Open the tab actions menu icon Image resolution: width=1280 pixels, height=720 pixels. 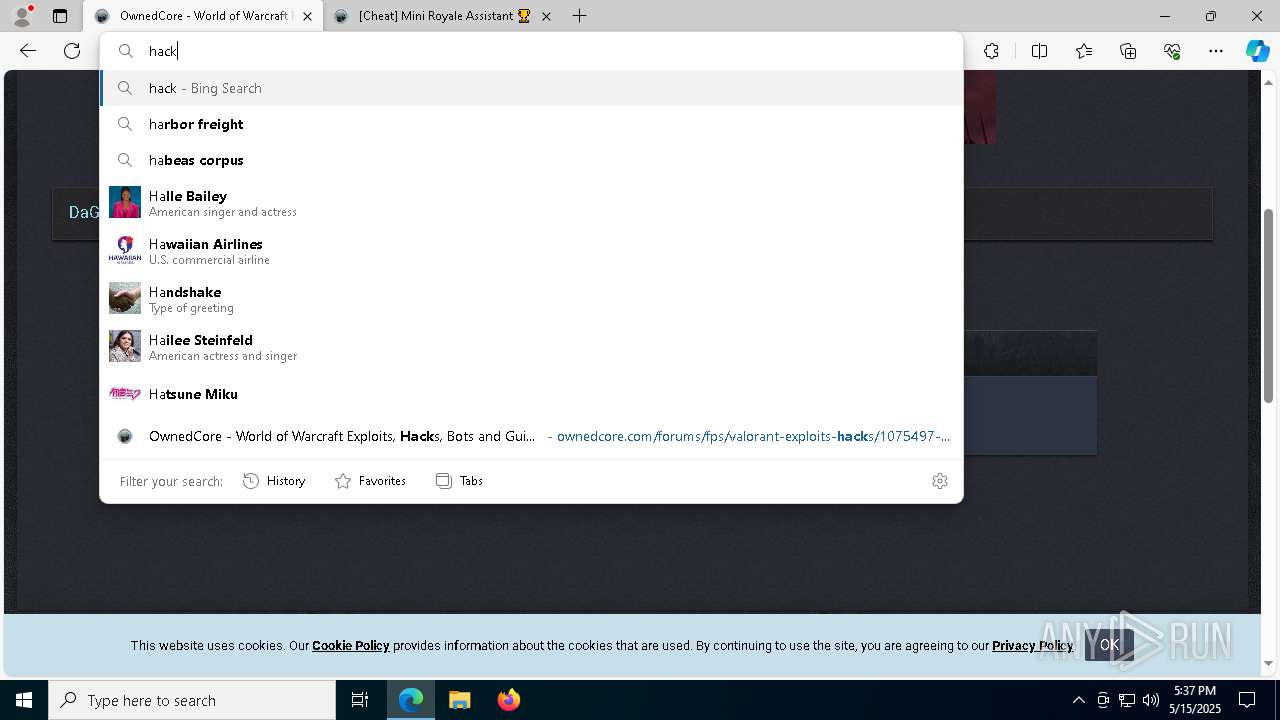click(60, 16)
